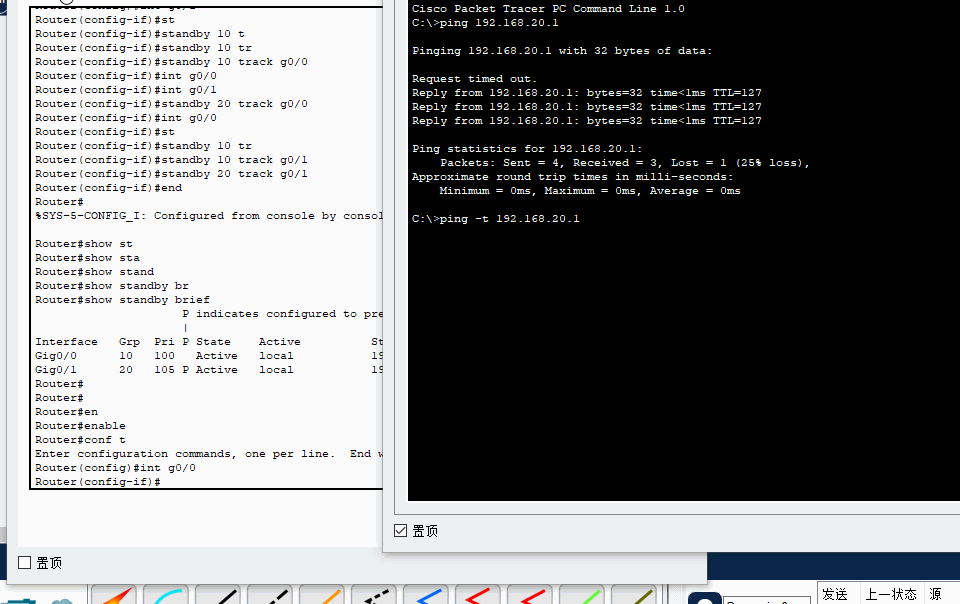Screen dimensions: 960x604
Task: Select the dashed black copper cross-over cable
Action: click(x=269, y=596)
